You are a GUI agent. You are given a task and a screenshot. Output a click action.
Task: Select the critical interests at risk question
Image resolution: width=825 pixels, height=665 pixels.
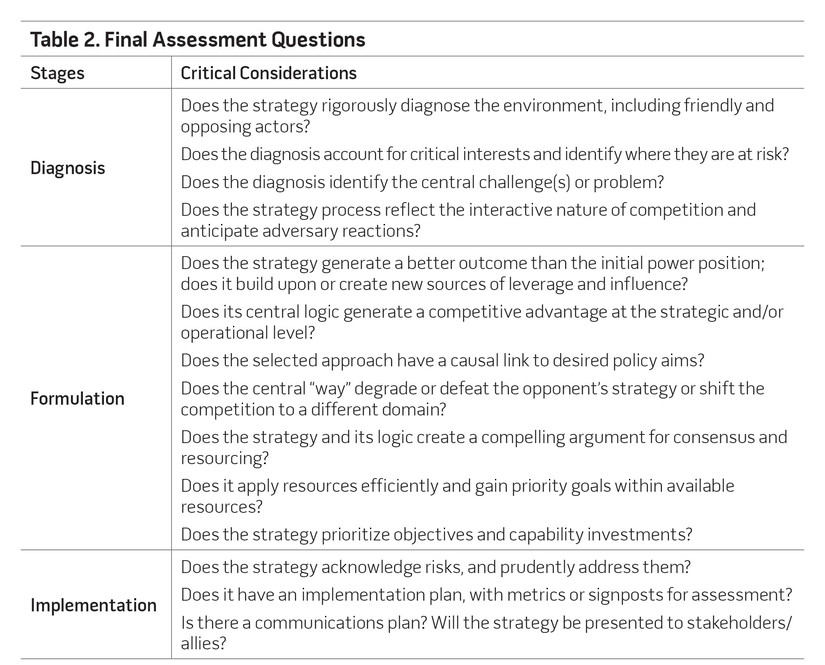tap(485, 154)
